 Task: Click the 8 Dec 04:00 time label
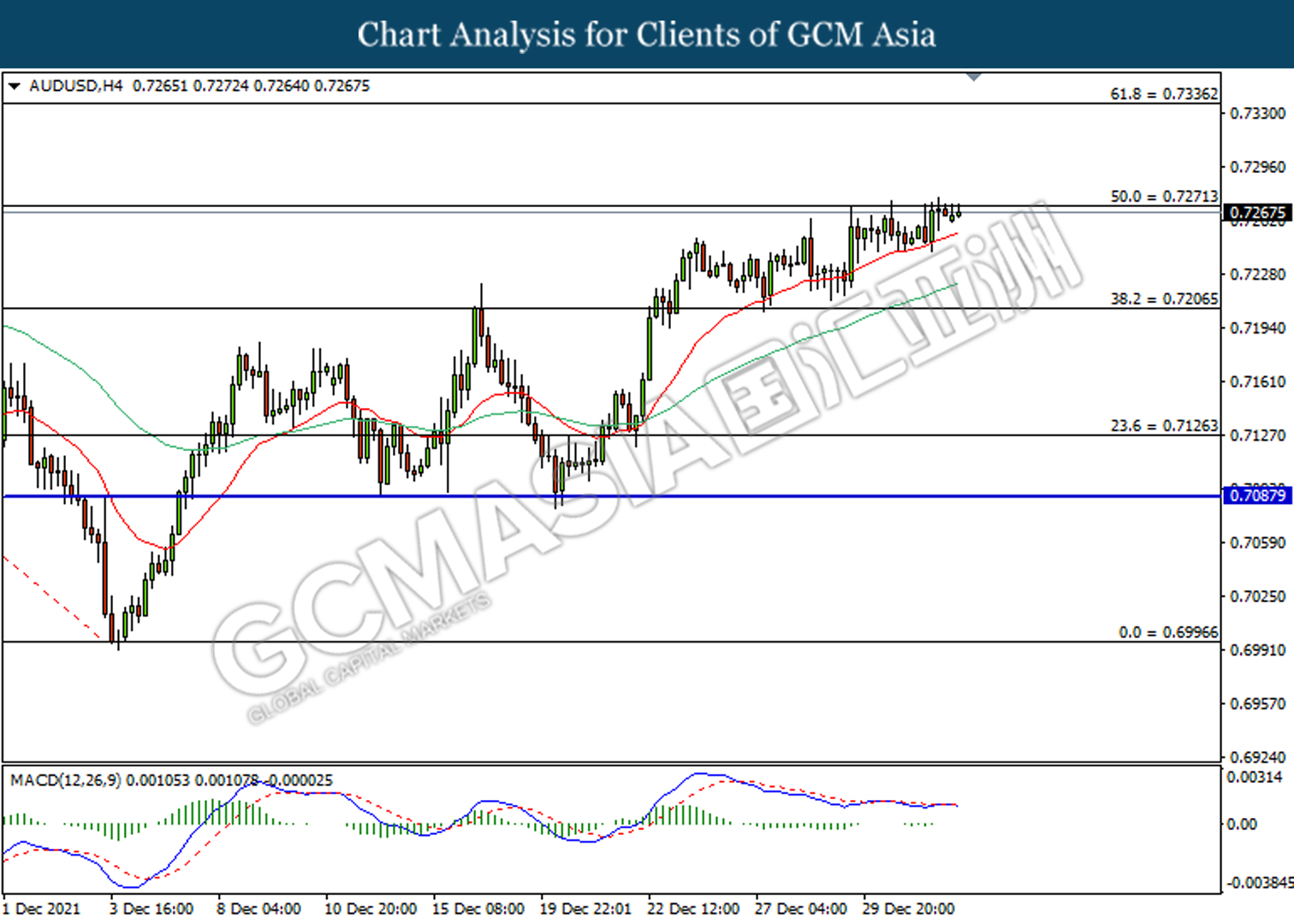pos(258,909)
